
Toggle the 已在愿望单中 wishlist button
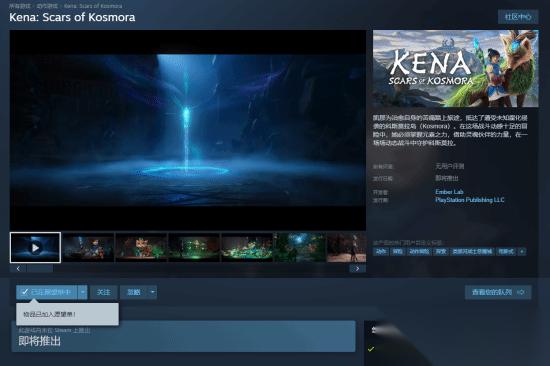tap(47, 292)
